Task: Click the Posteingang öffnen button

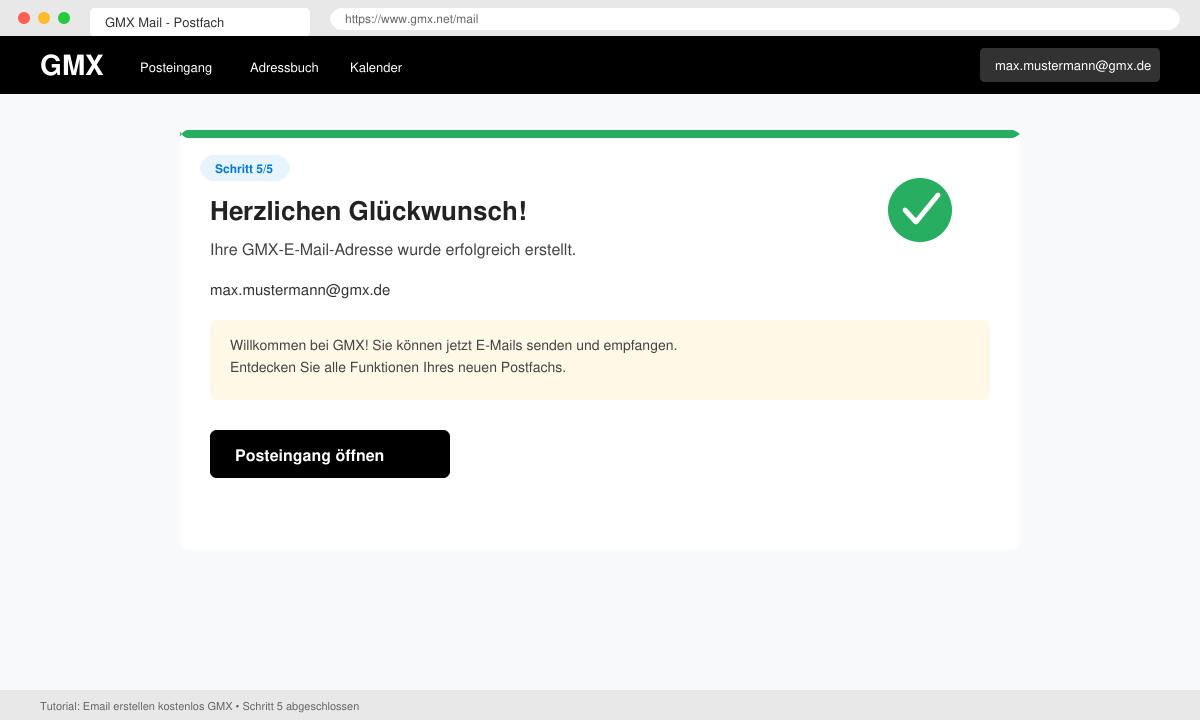Action: click(x=330, y=454)
